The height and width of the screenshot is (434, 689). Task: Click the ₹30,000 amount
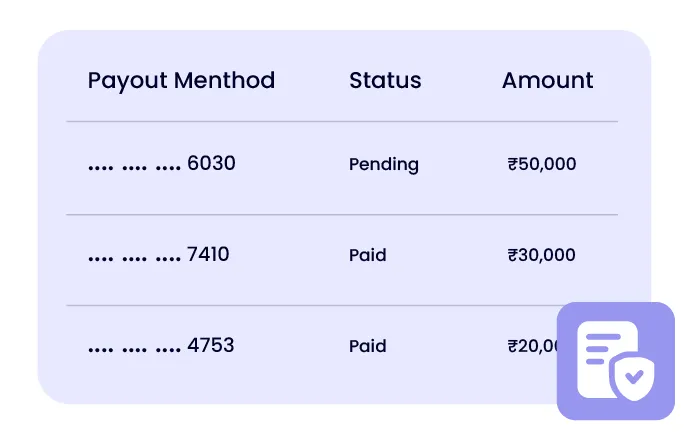[x=542, y=255]
